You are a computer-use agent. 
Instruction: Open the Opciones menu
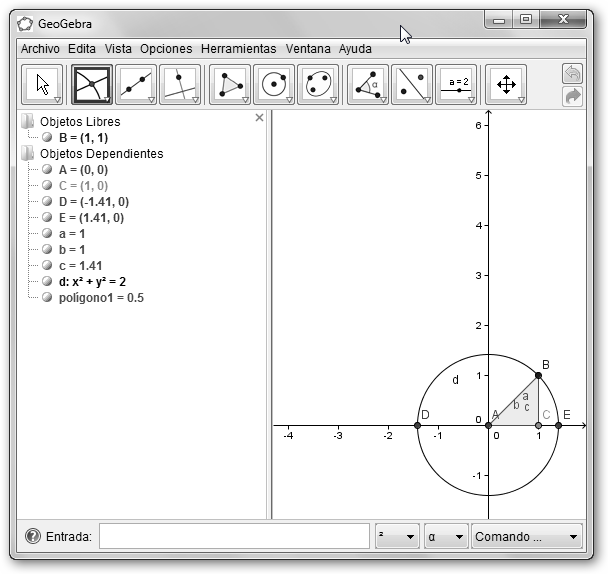click(166, 48)
